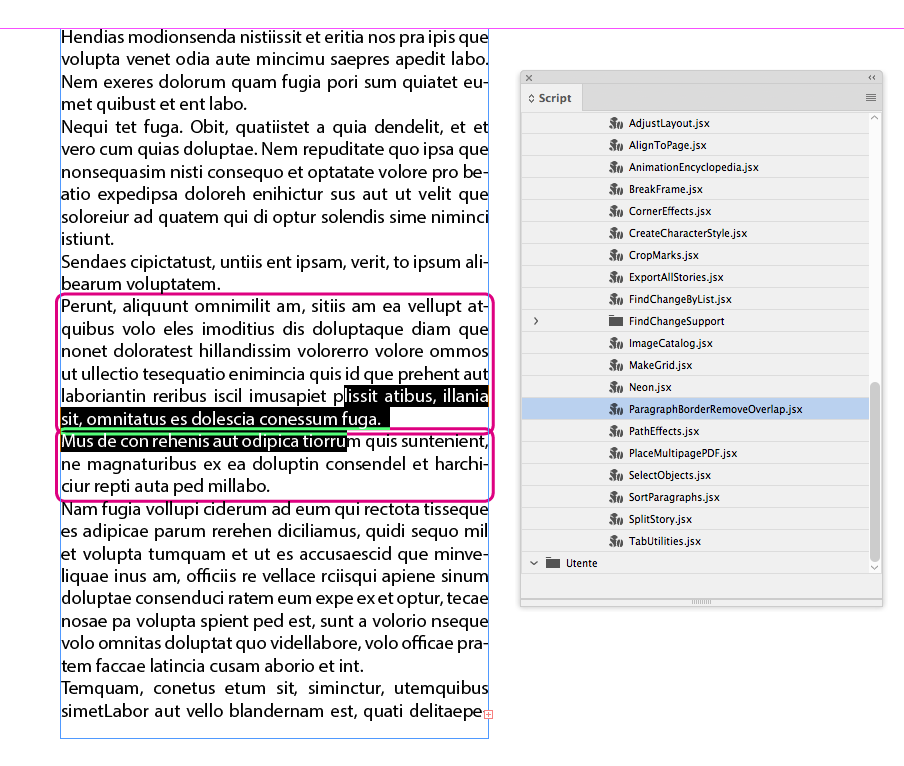The height and width of the screenshot is (766, 904).
Task: Select ParagraphBorderRemoveOverlap.jsx in the list
Action: click(715, 409)
